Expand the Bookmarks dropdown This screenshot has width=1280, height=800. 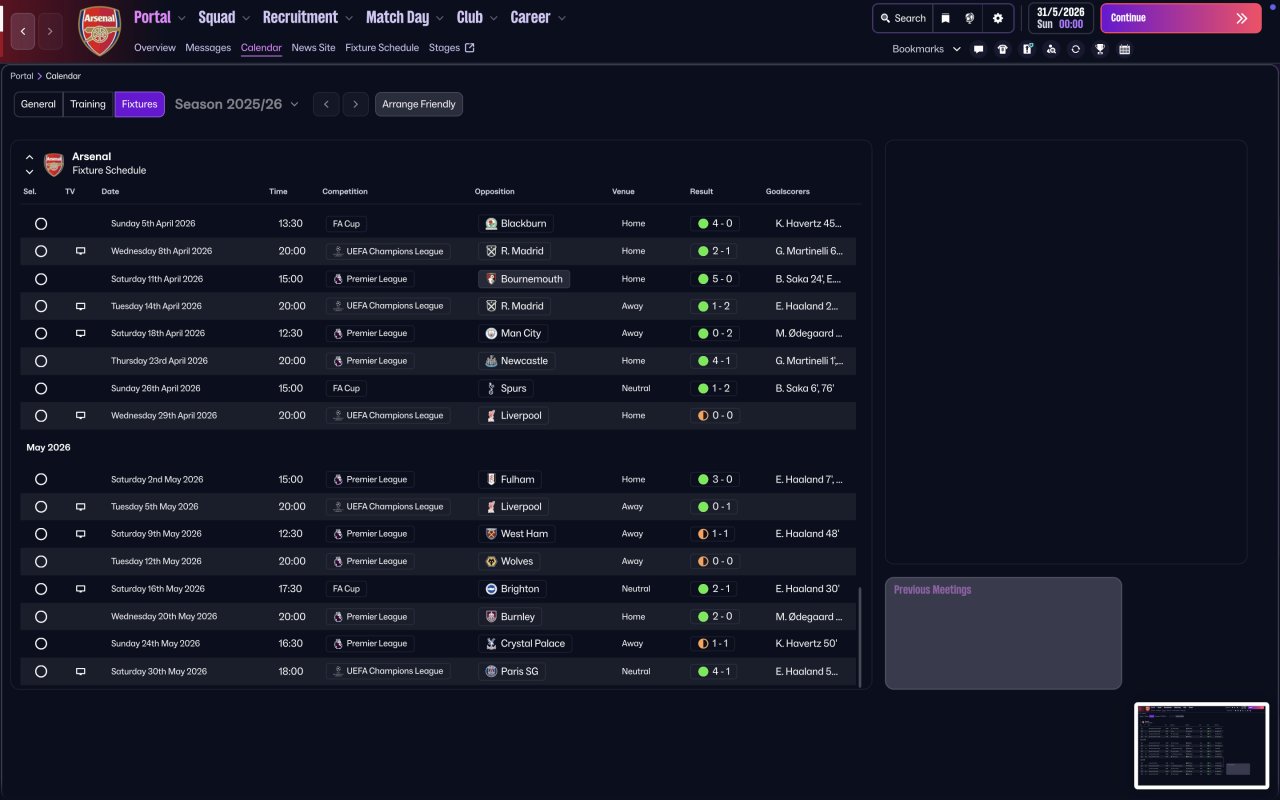[926, 49]
